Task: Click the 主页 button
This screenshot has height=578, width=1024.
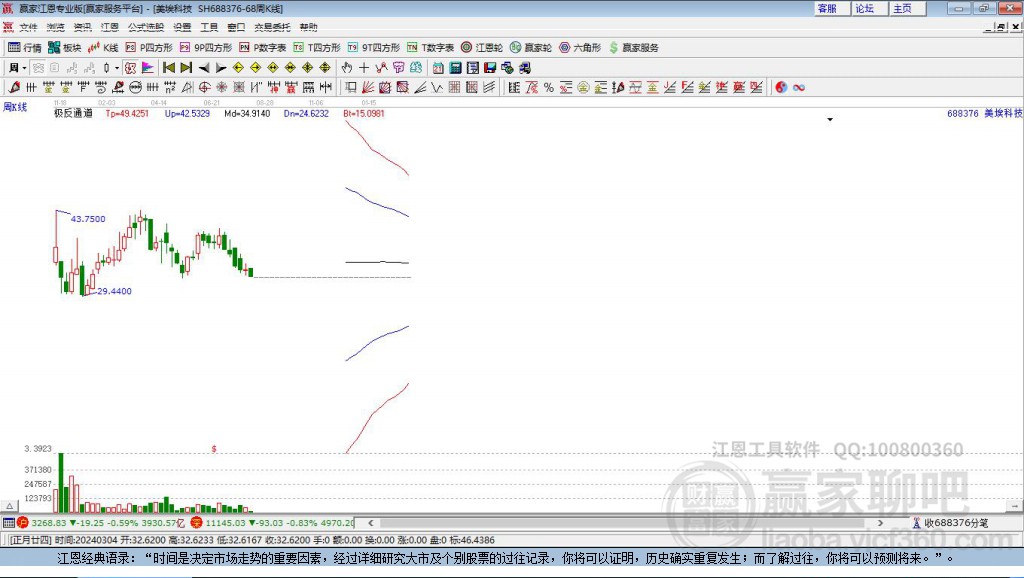Action: (x=908, y=8)
